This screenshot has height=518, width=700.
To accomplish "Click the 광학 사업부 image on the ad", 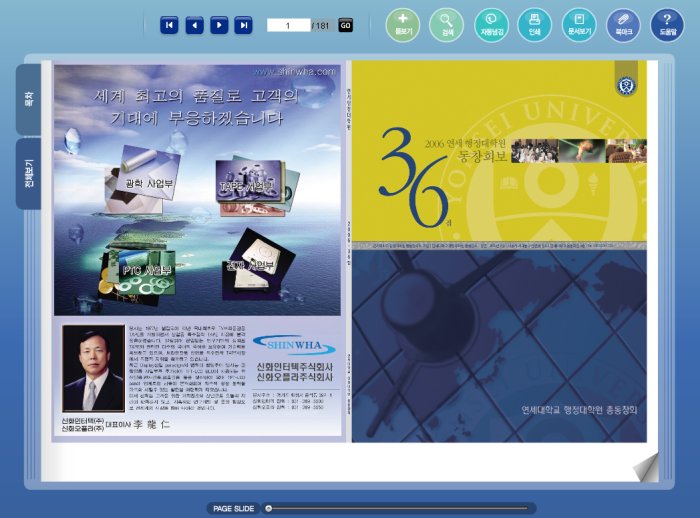I will click(x=143, y=181).
